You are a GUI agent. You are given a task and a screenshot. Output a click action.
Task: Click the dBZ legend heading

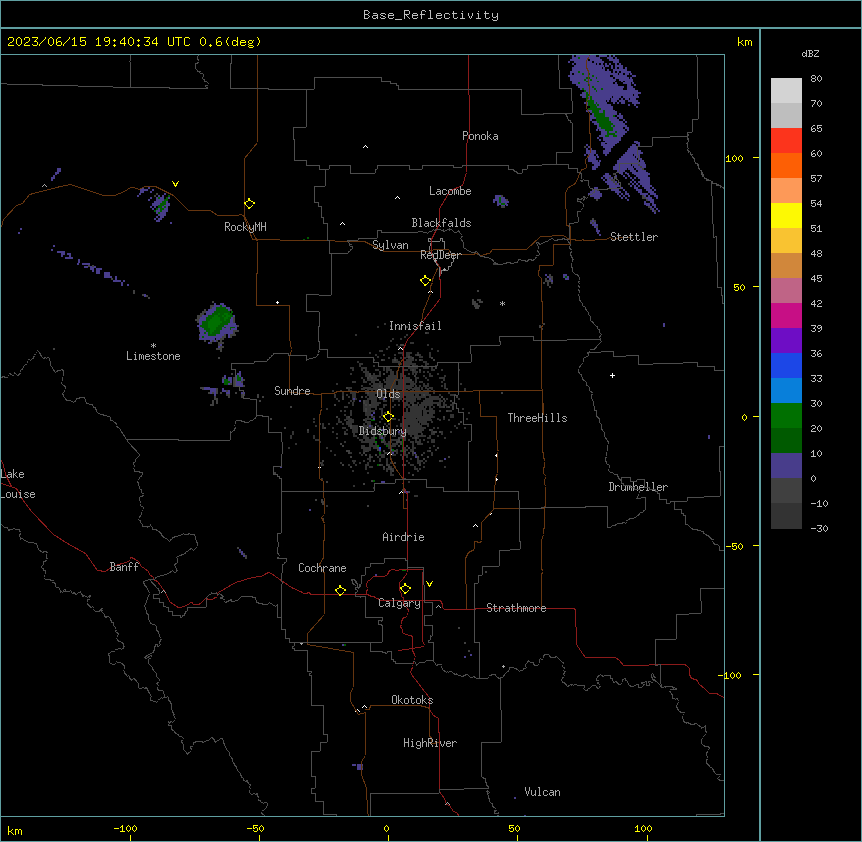pos(810,53)
